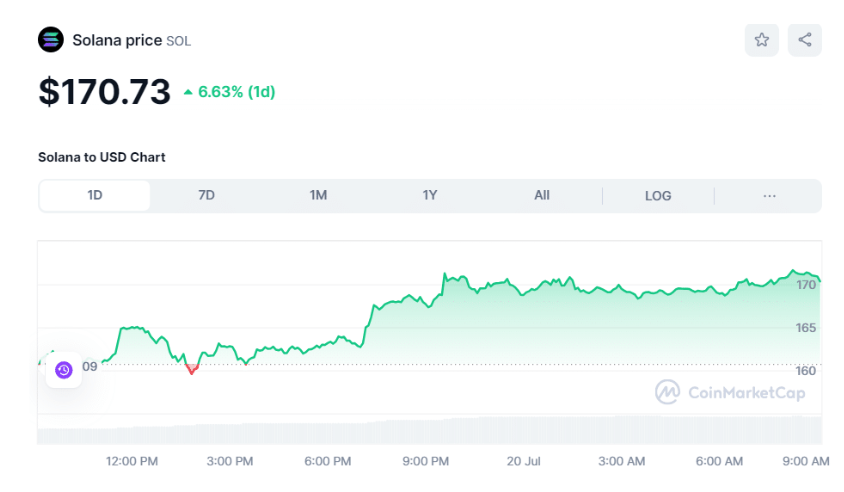Click the $170.73 price value
The width and height of the screenshot is (844, 492).
[x=104, y=92]
